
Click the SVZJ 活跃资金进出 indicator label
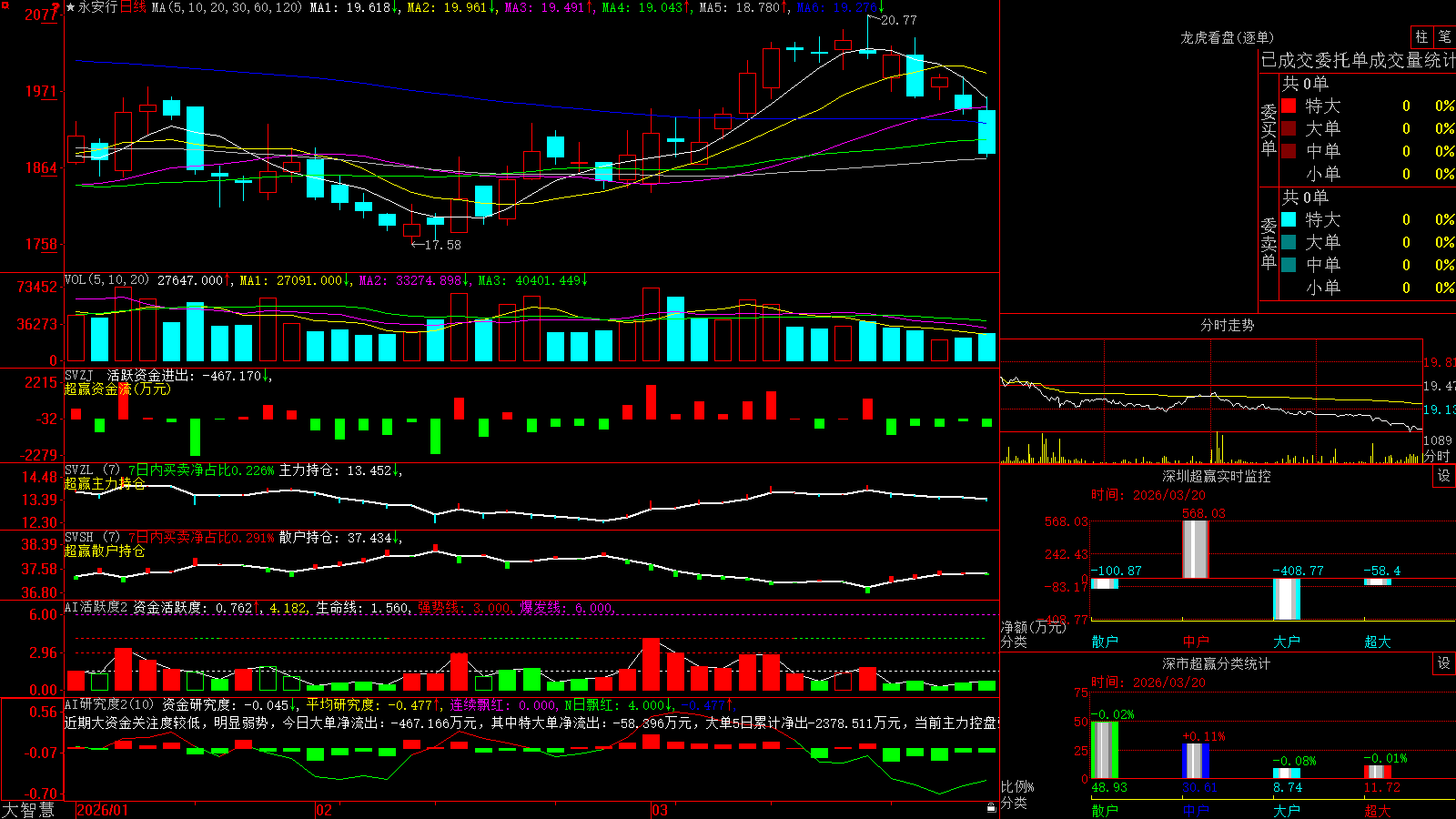[x=130, y=375]
